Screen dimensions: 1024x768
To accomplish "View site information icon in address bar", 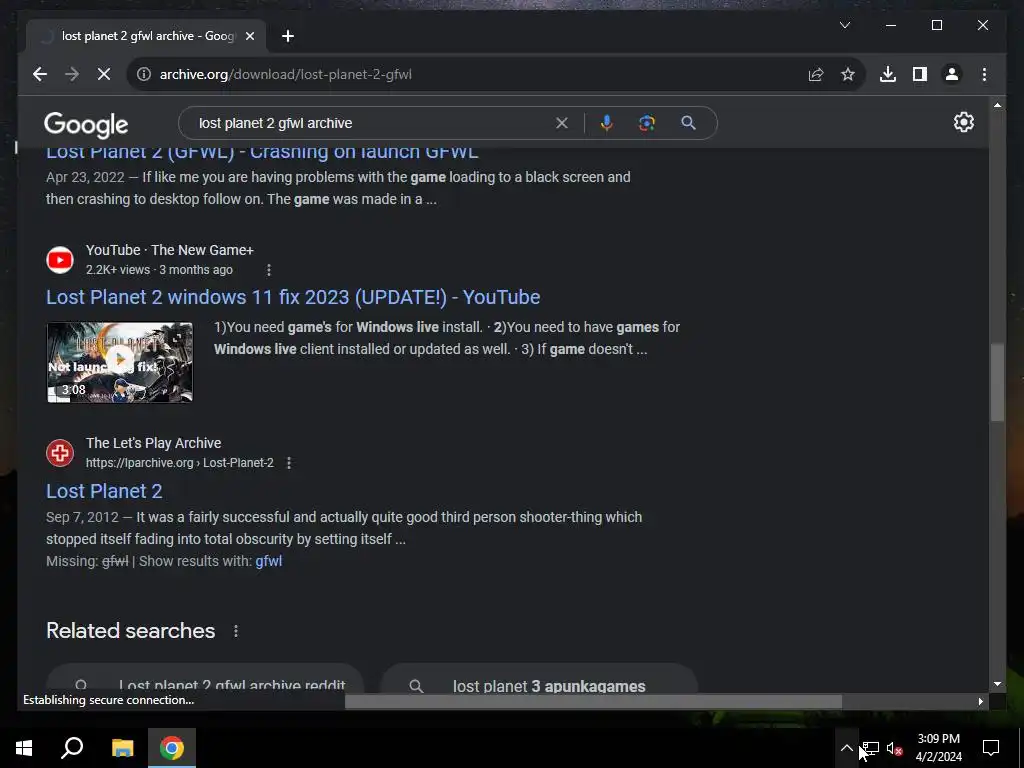I will 144,74.
